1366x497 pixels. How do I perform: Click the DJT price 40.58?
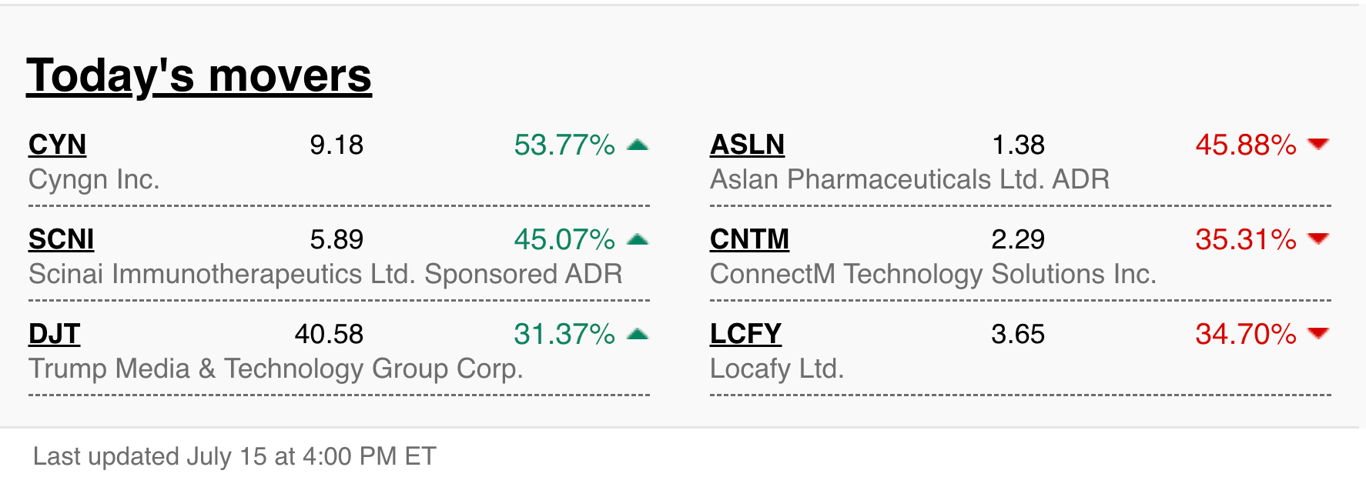point(329,334)
